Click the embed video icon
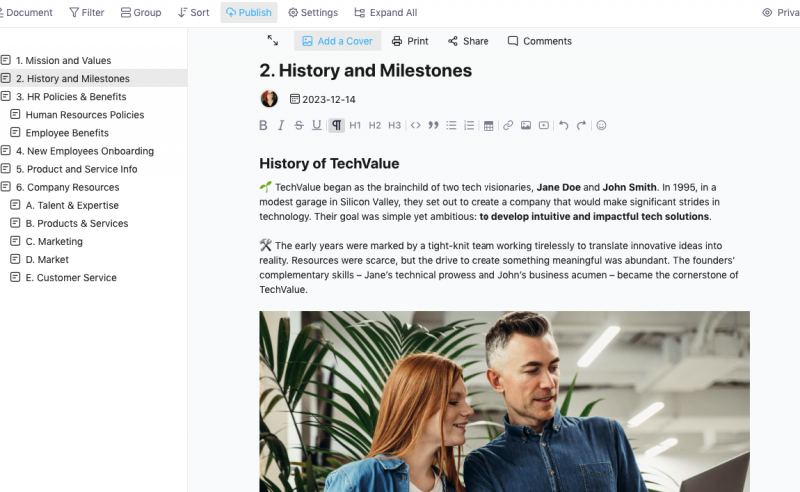Viewport: 800px width, 492px height. coord(544,126)
